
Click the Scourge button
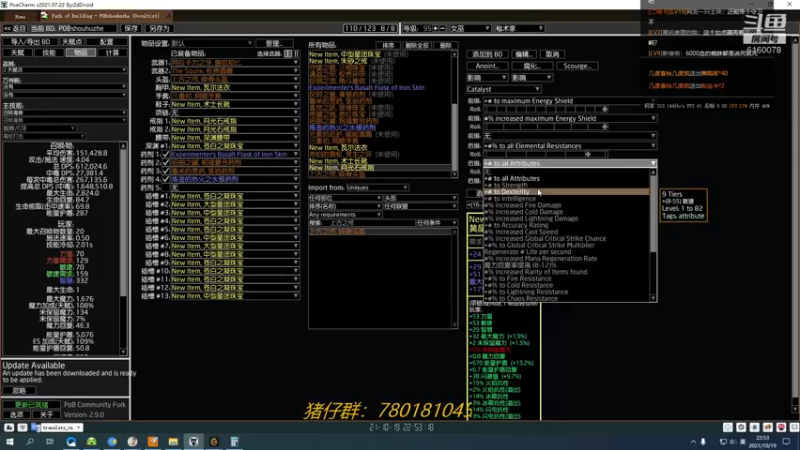577,66
